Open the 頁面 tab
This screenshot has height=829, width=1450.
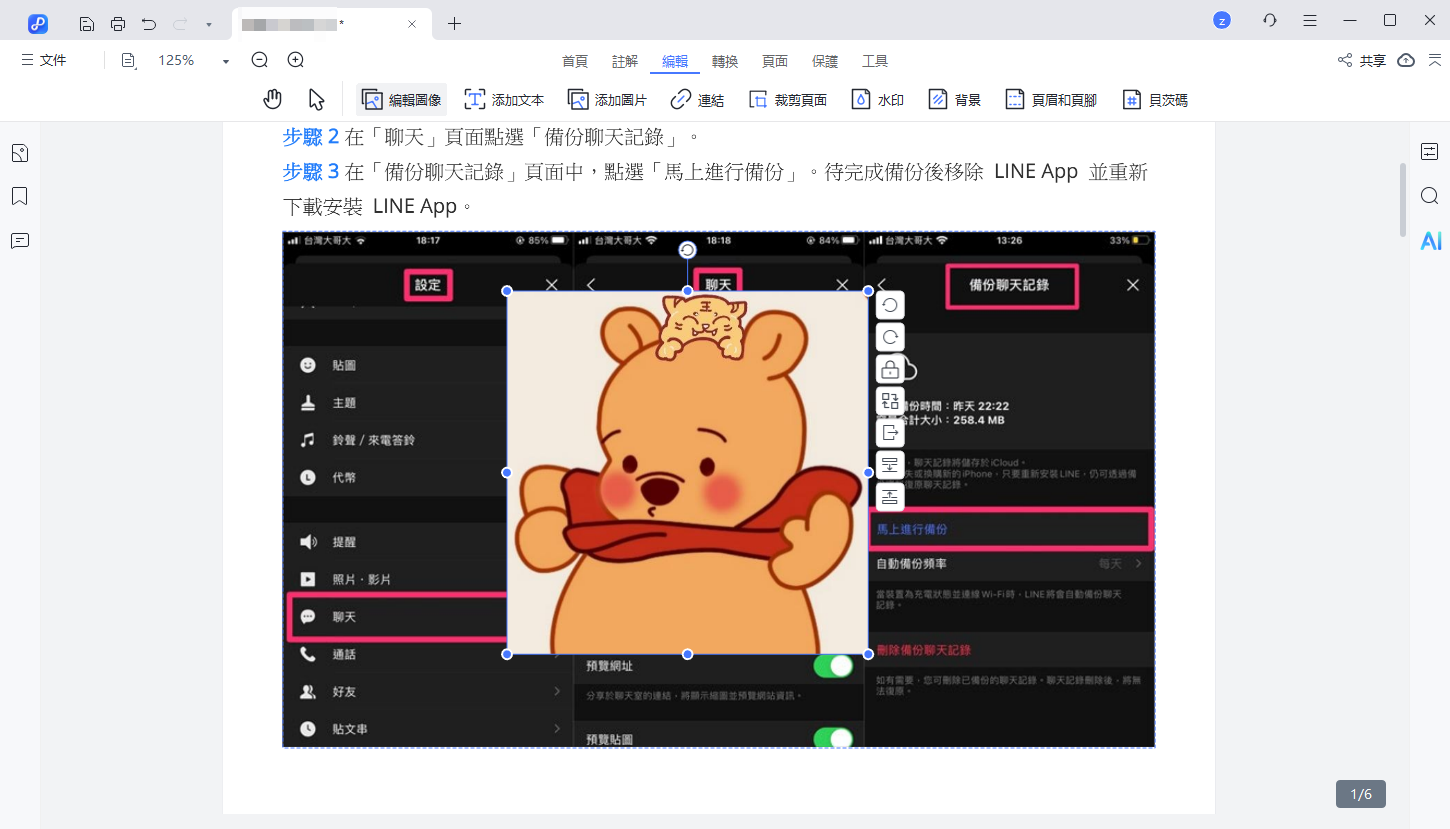[x=775, y=61]
